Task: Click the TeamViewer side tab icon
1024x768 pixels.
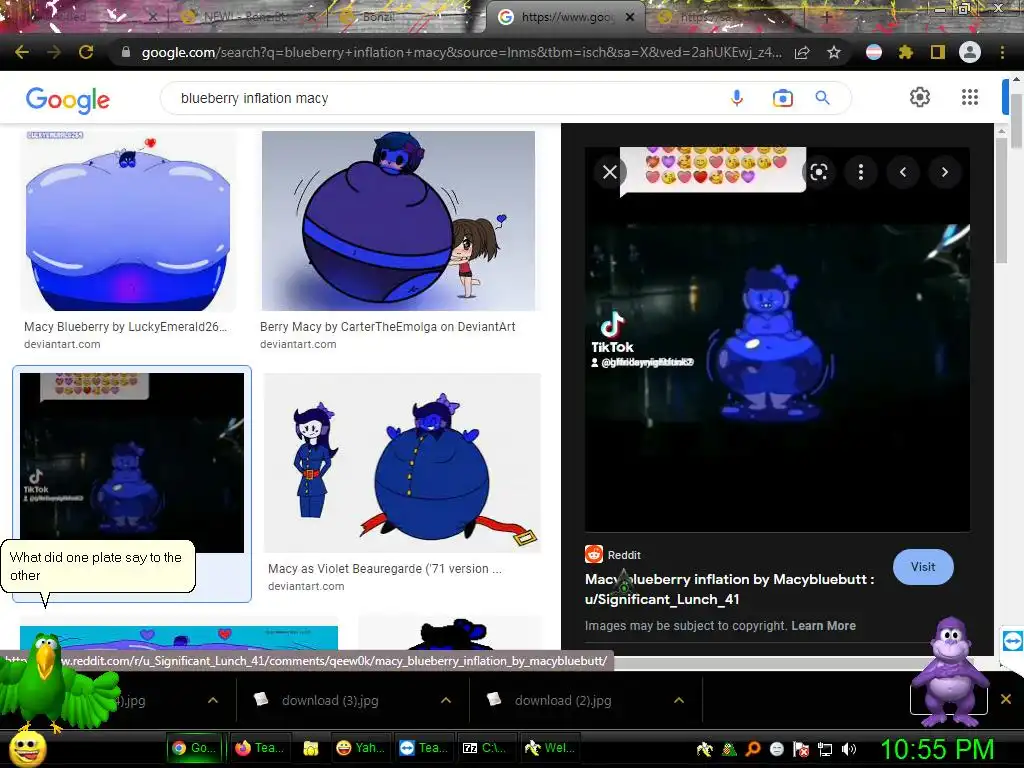Action: [x=1012, y=640]
